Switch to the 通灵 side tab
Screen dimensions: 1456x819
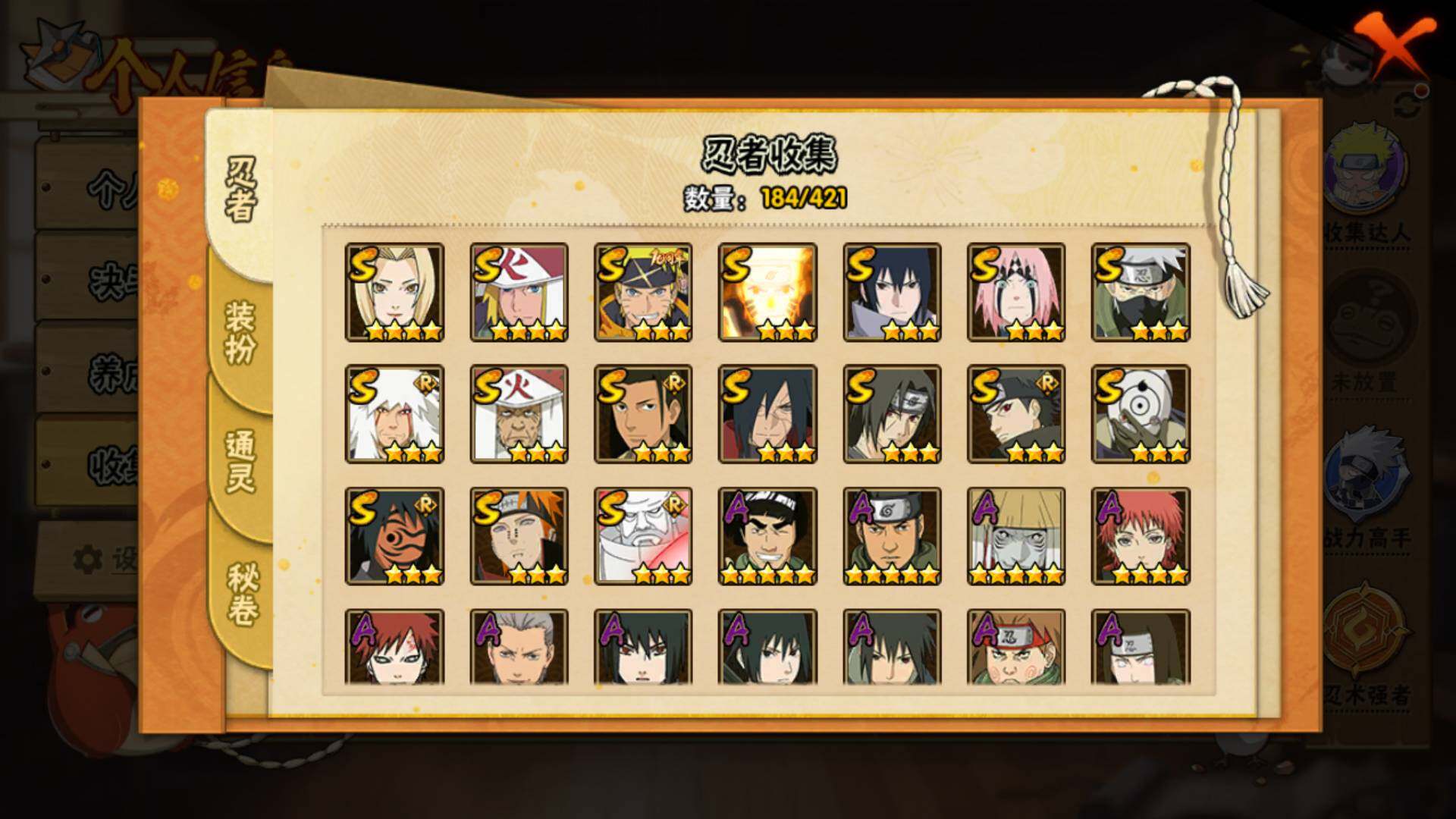point(240,461)
